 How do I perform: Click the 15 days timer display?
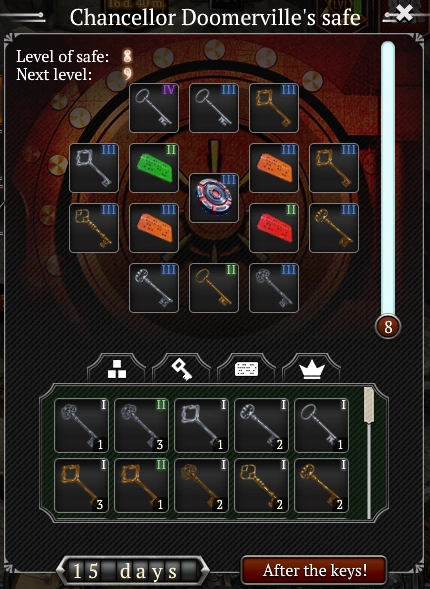[x=132, y=571]
